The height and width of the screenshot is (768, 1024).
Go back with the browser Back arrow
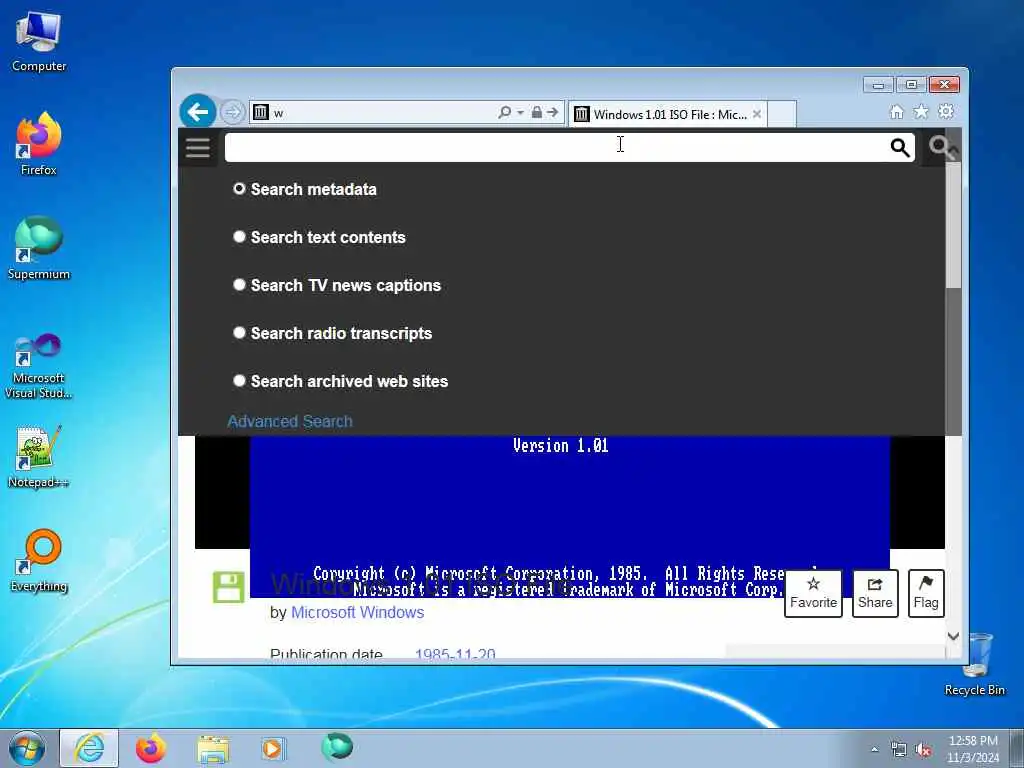click(198, 112)
